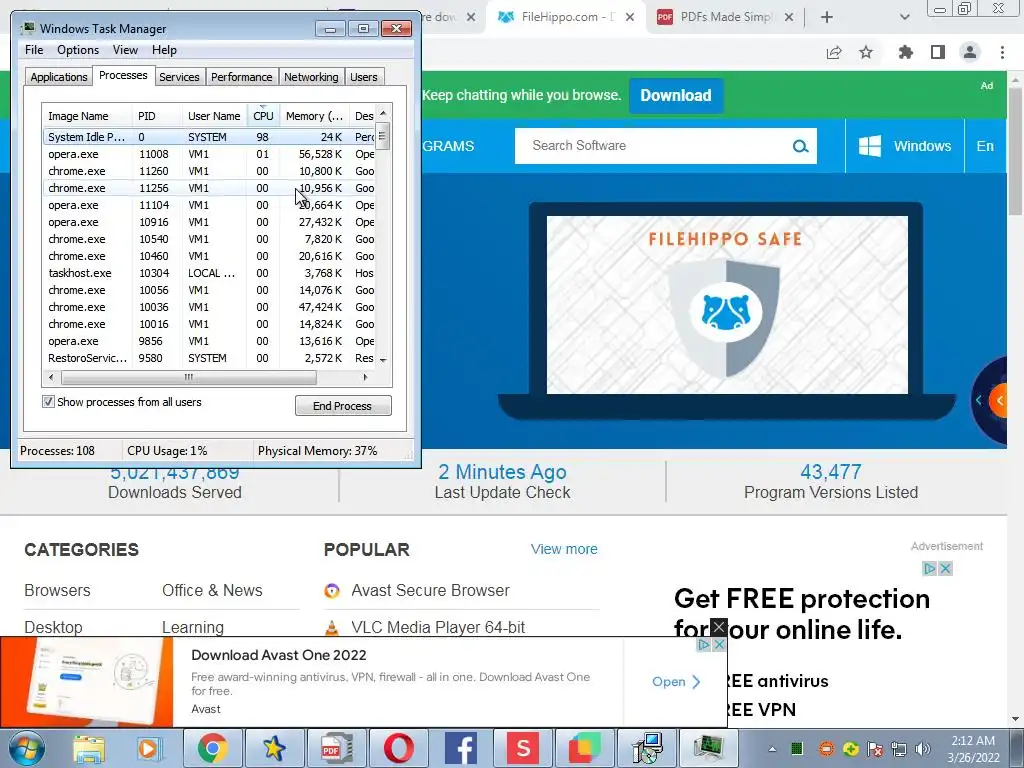Open the Task Manager taskbar button
The height and width of the screenshot is (768, 1024).
coord(709,748)
